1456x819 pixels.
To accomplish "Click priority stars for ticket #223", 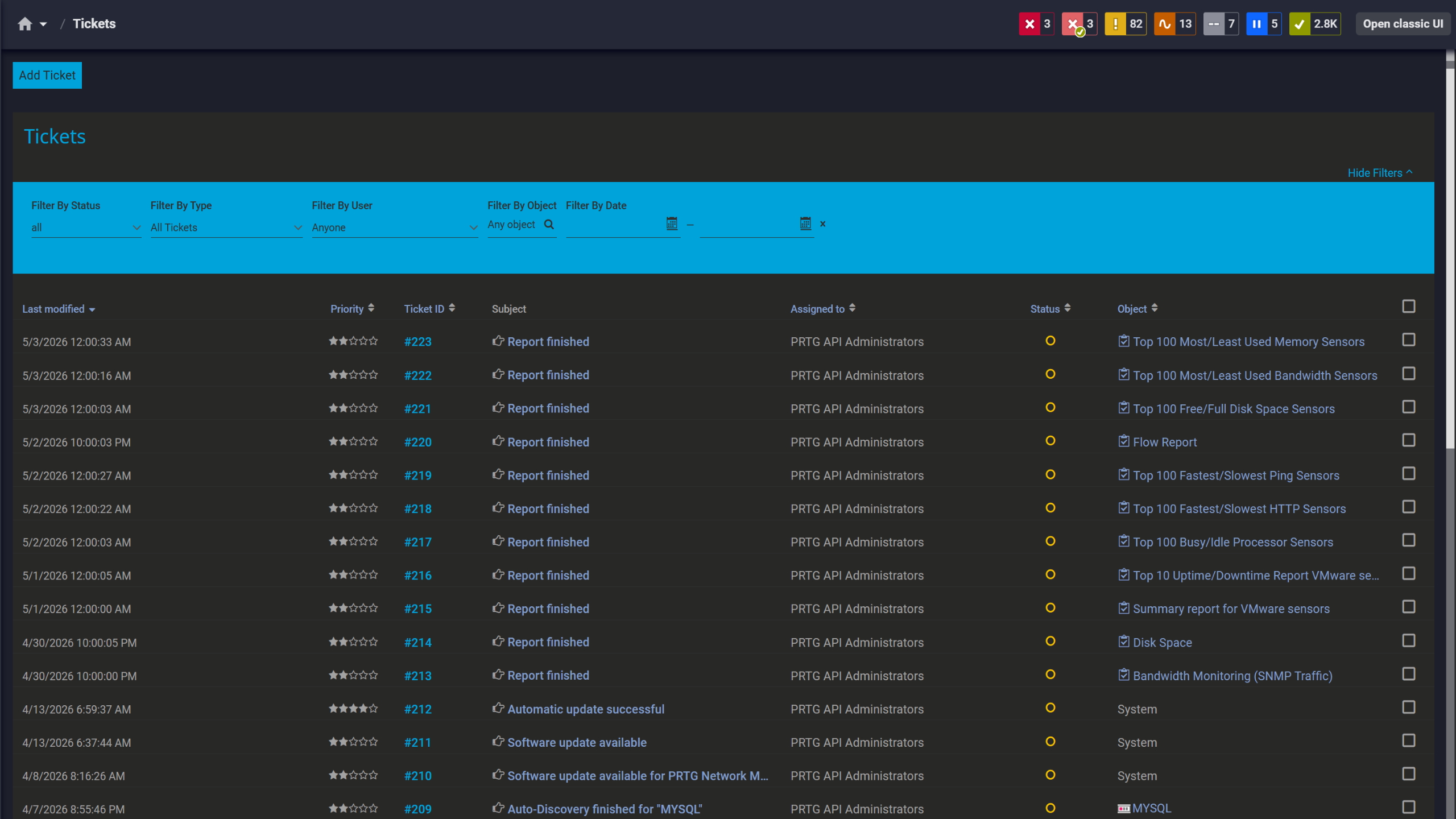I will [x=353, y=341].
